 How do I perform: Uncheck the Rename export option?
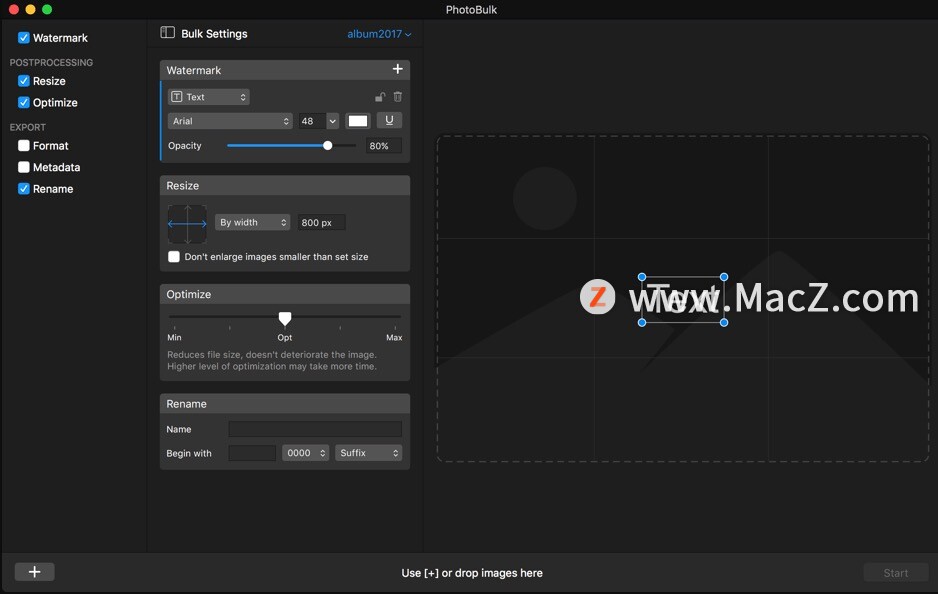[x=24, y=188]
